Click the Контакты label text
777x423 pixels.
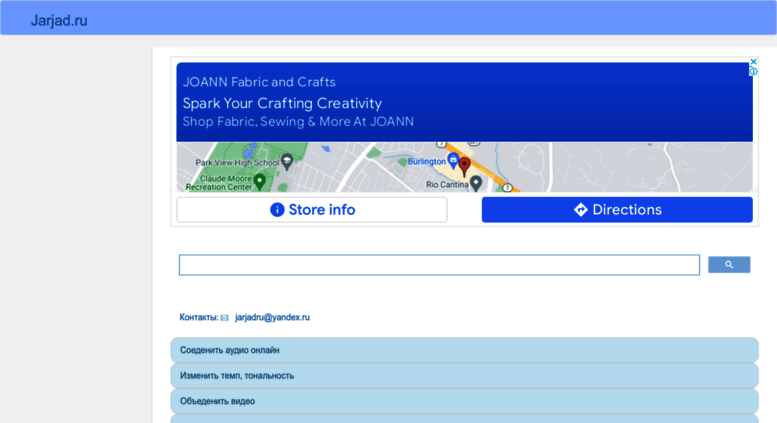(199, 317)
